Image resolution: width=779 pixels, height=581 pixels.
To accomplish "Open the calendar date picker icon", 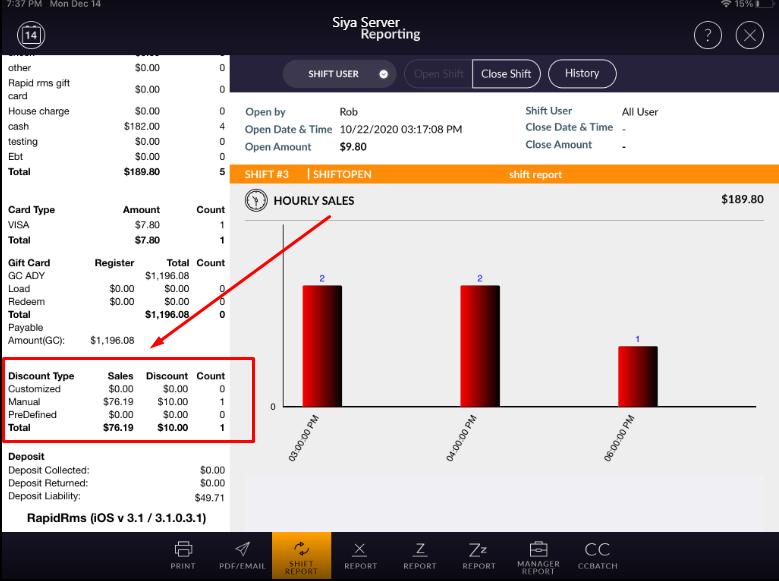I will pyautogui.click(x=31, y=35).
